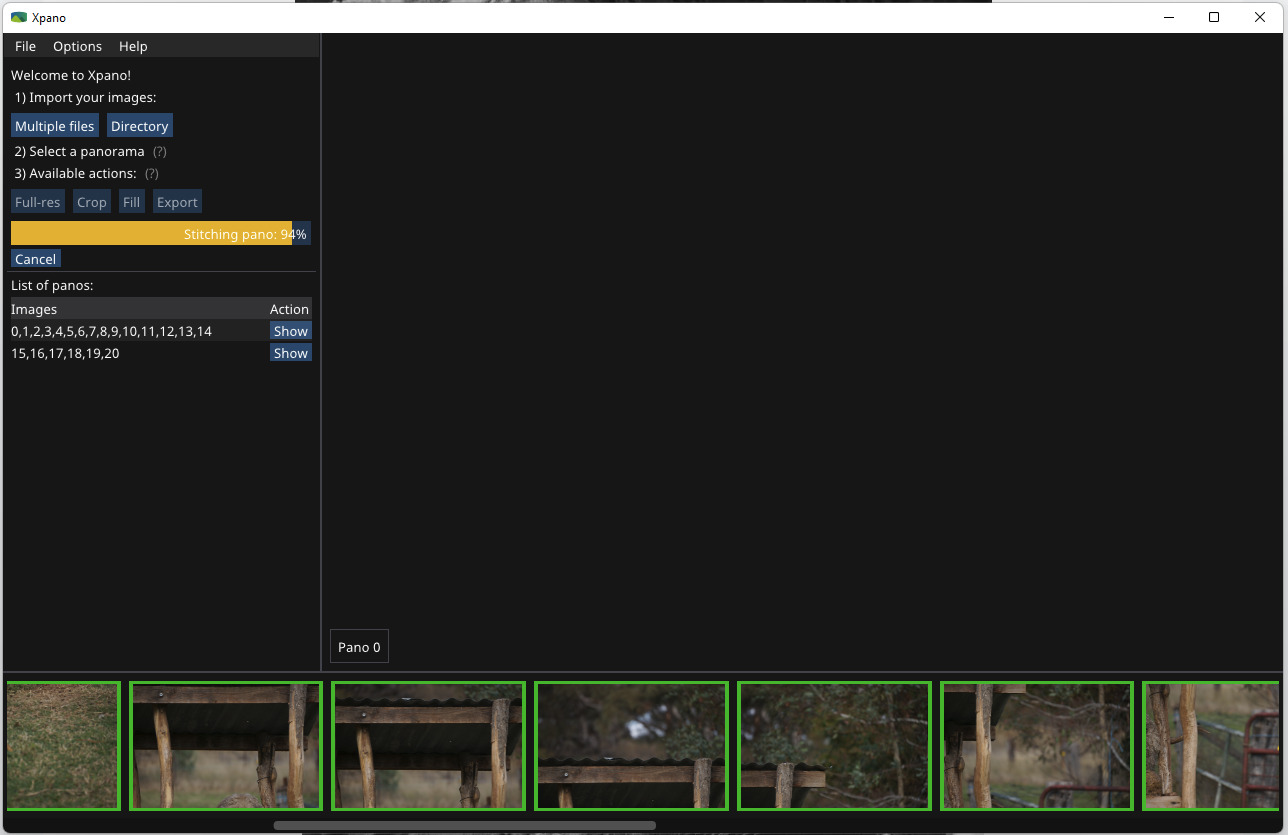
Task: Click help hint next to Select a panorama
Action: pos(159,152)
